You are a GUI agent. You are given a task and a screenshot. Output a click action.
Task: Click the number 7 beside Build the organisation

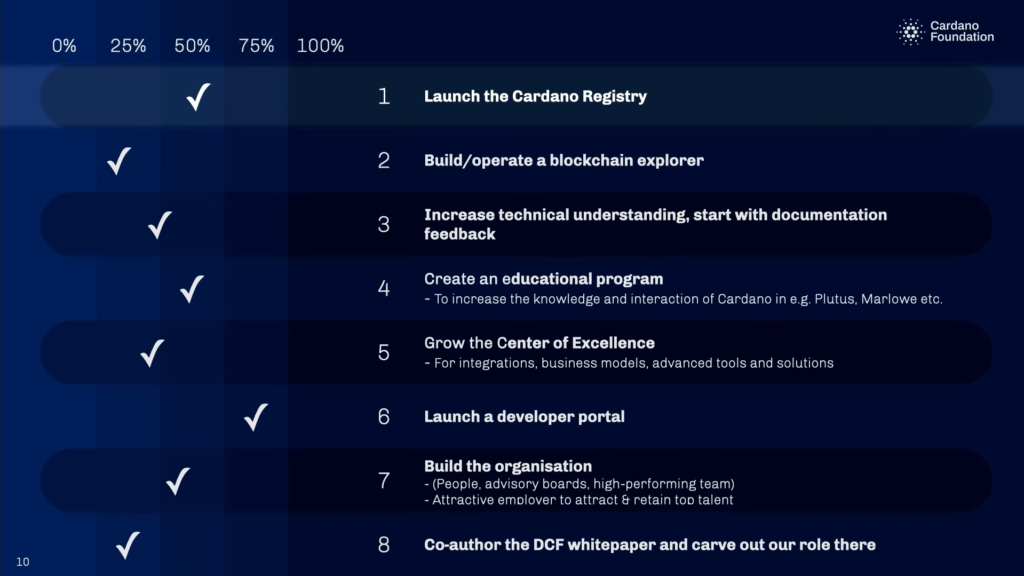click(384, 481)
